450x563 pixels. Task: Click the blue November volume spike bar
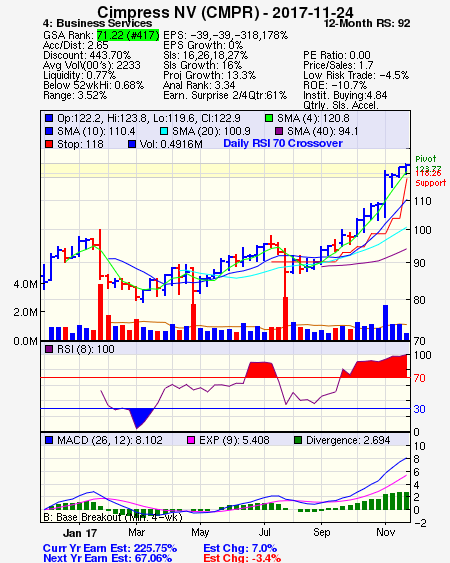pos(385,322)
